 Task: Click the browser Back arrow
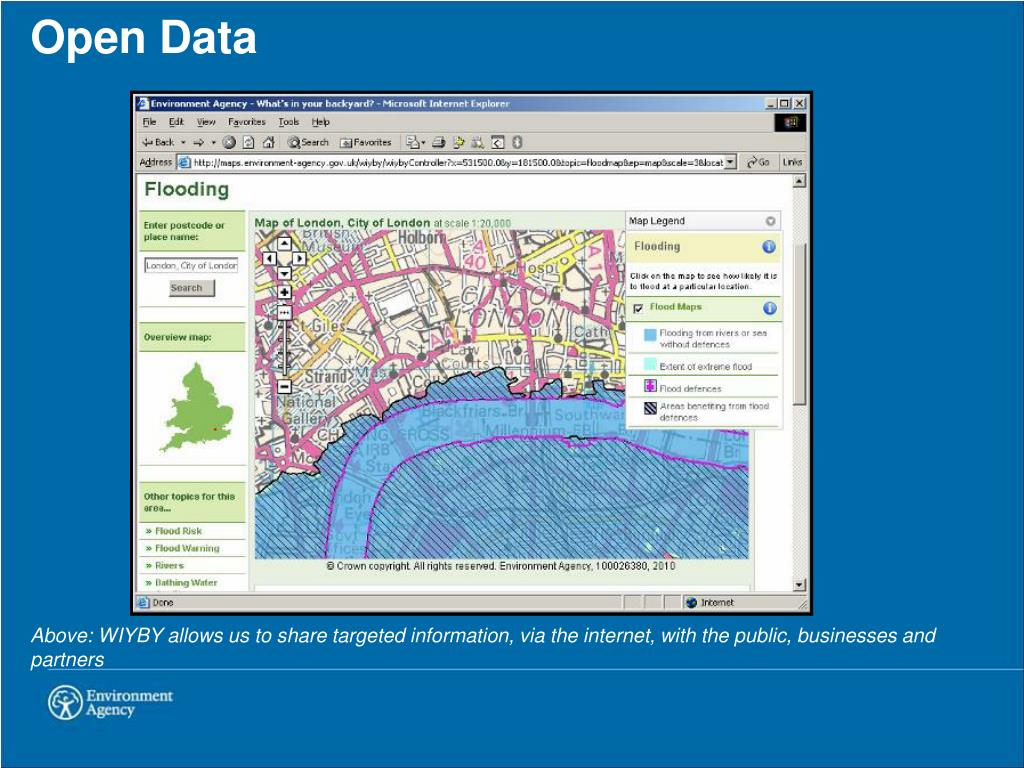pos(147,142)
